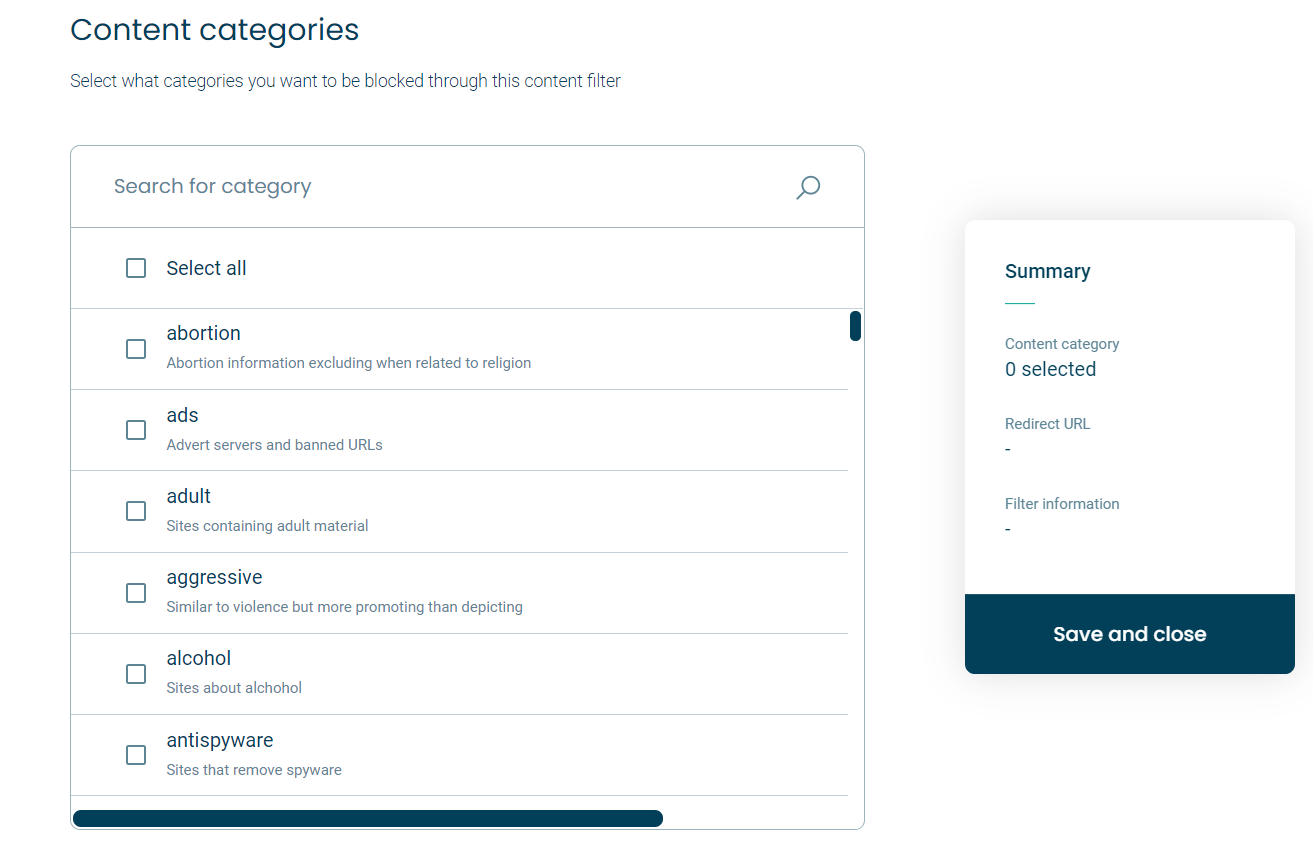Click the horizontal scrollbar below the list
The image size is (1313, 845).
pyautogui.click(x=368, y=818)
